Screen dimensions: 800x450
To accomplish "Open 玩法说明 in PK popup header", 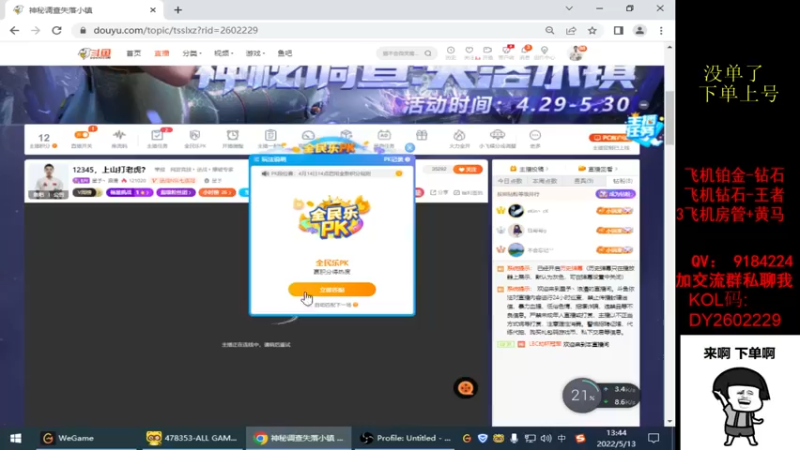I will pos(271,160).
